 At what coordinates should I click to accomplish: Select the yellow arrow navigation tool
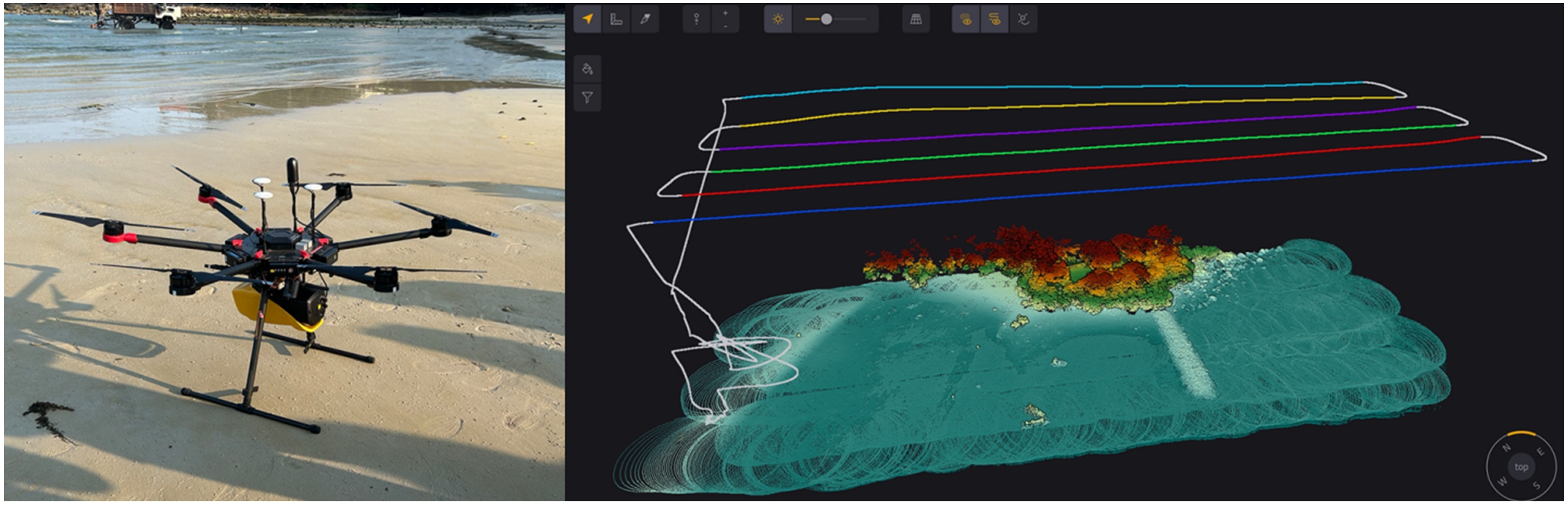[x=587, y=19]
